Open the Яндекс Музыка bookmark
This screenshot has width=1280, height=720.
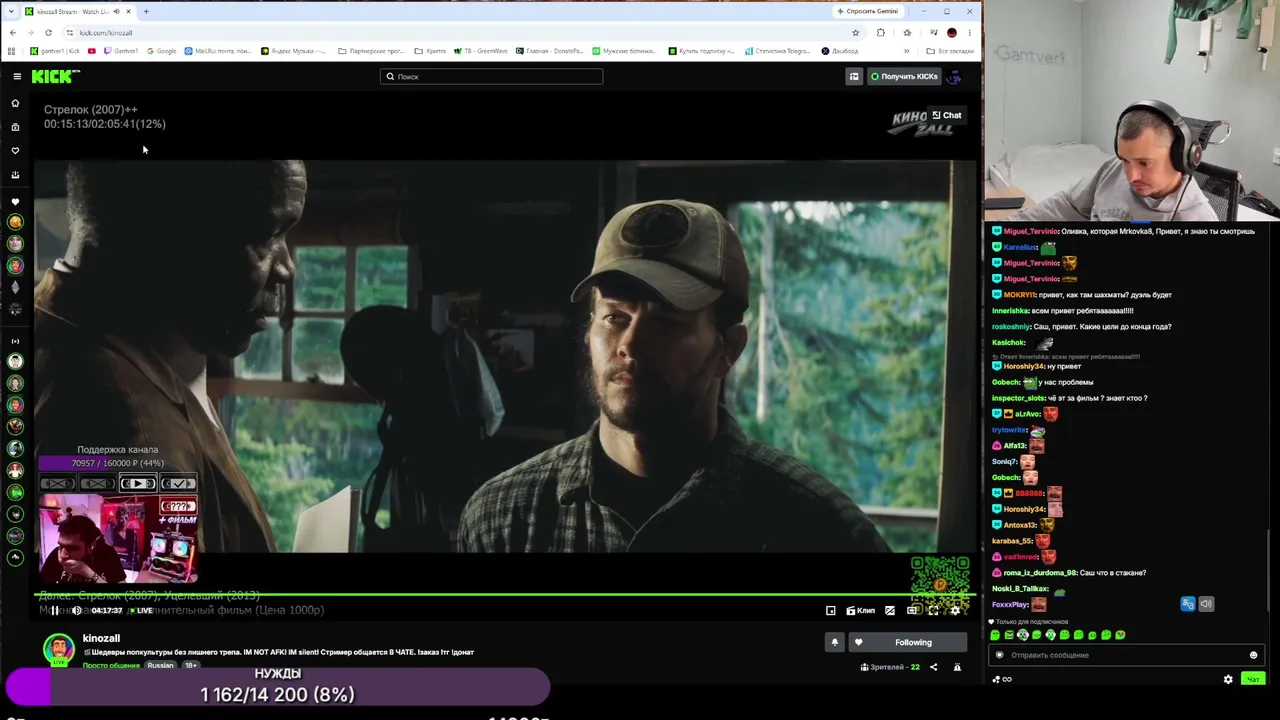pos(294,51)
